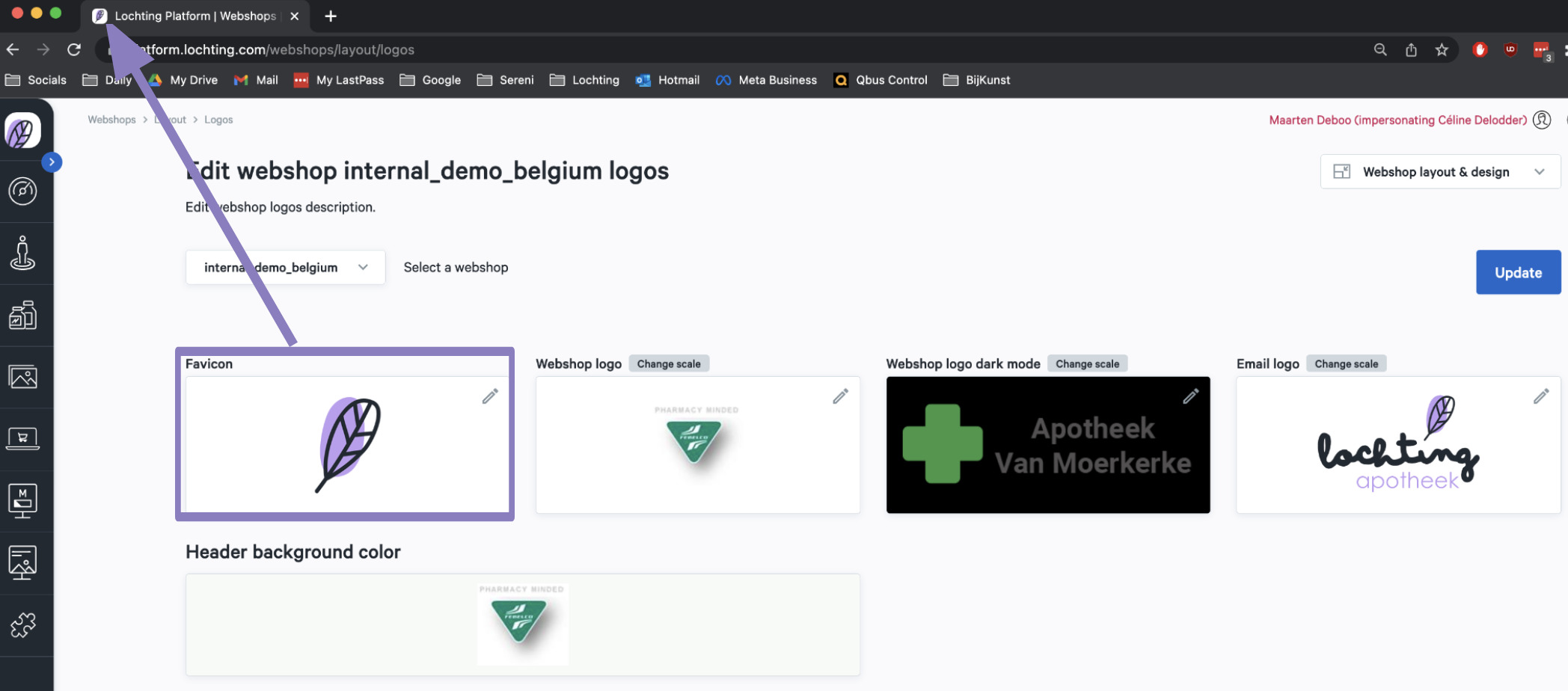Click the Lochting leaf logo in sidebar
1568x691 pixels.
(22, 131)
